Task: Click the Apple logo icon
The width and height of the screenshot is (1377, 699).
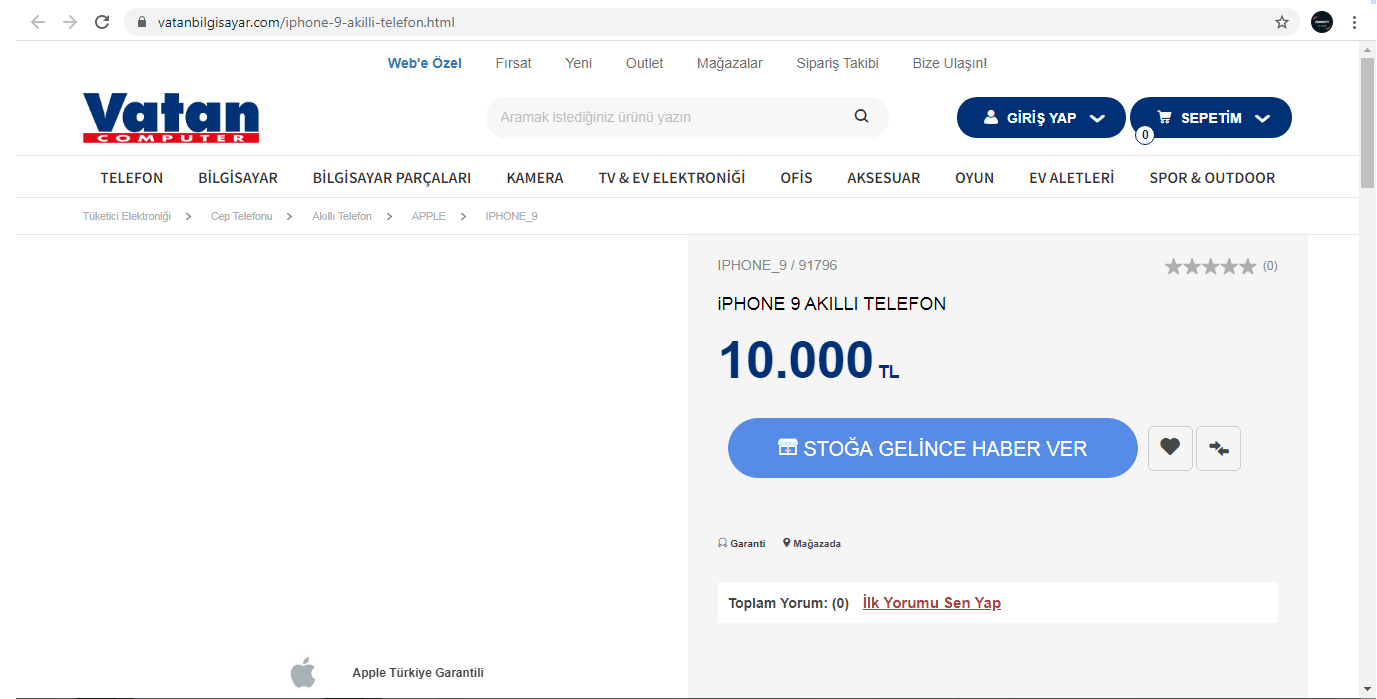Action: tap(303, 672)
